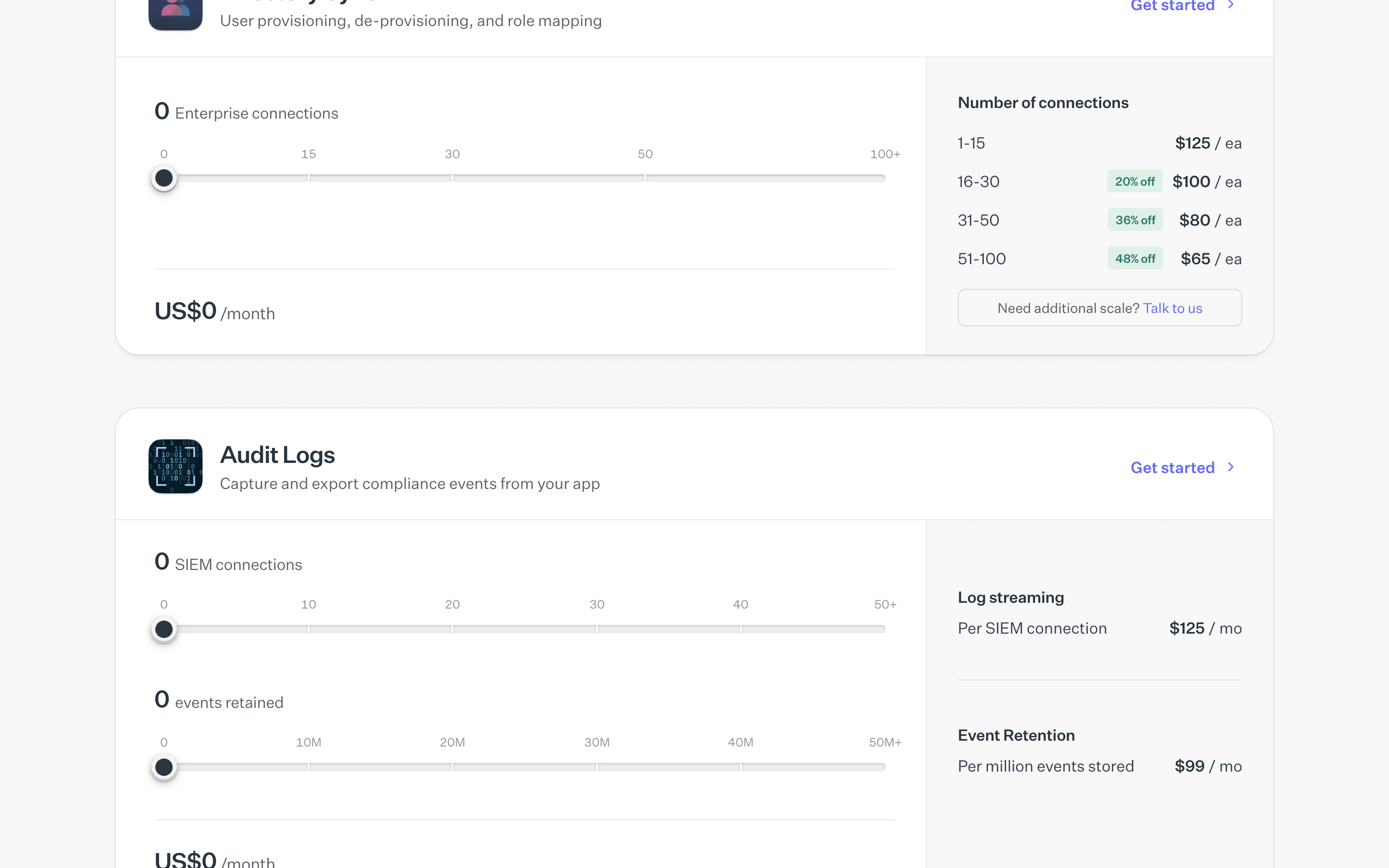Set Enterprise connections slider to 15 mark
The width and height of the screenshot is (1389, 868).
coord(309,178)
